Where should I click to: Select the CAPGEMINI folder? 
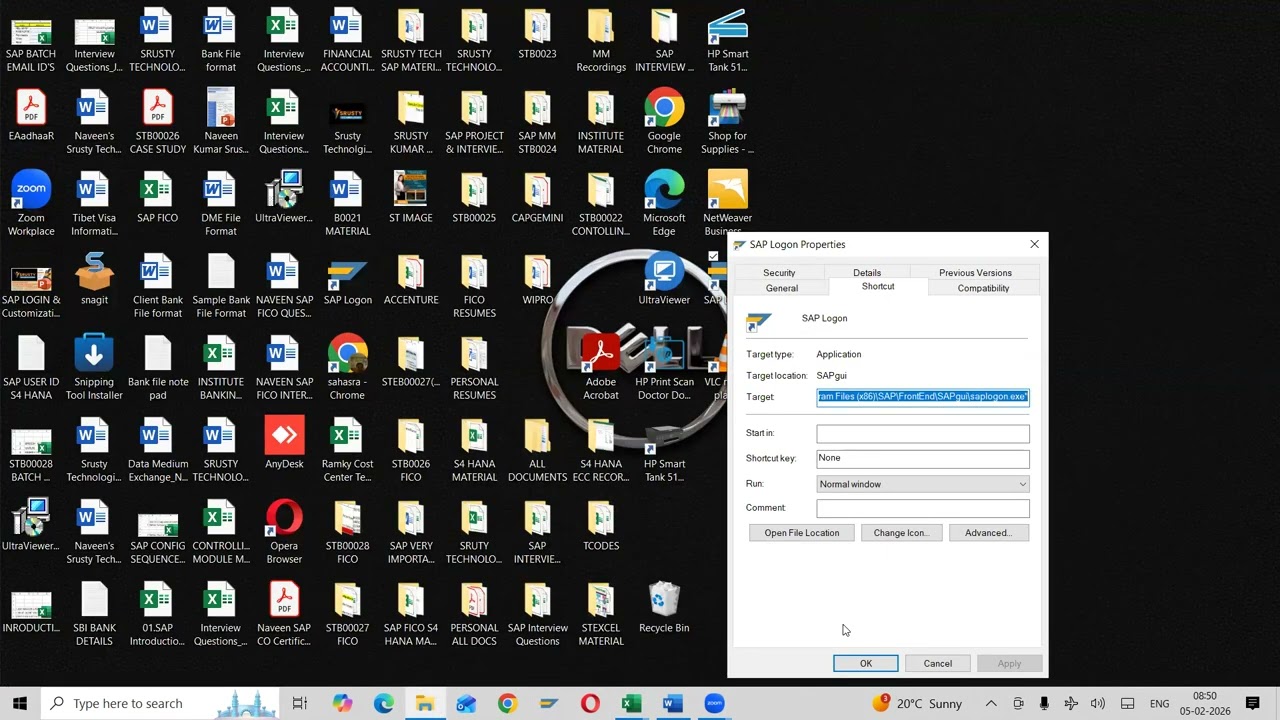pyautogui.click(x=537, y=199)
